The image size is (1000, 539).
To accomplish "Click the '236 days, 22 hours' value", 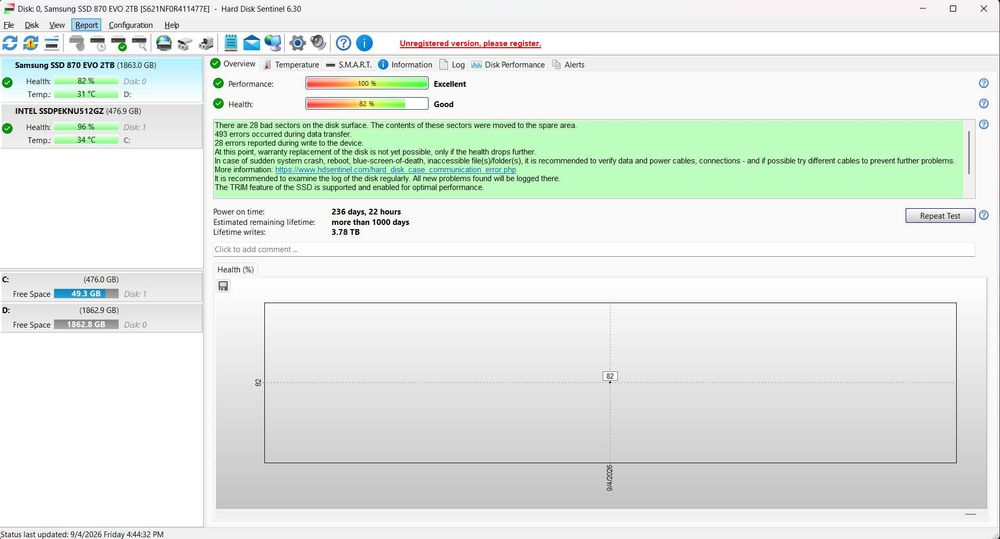I will tap(366, 212).
